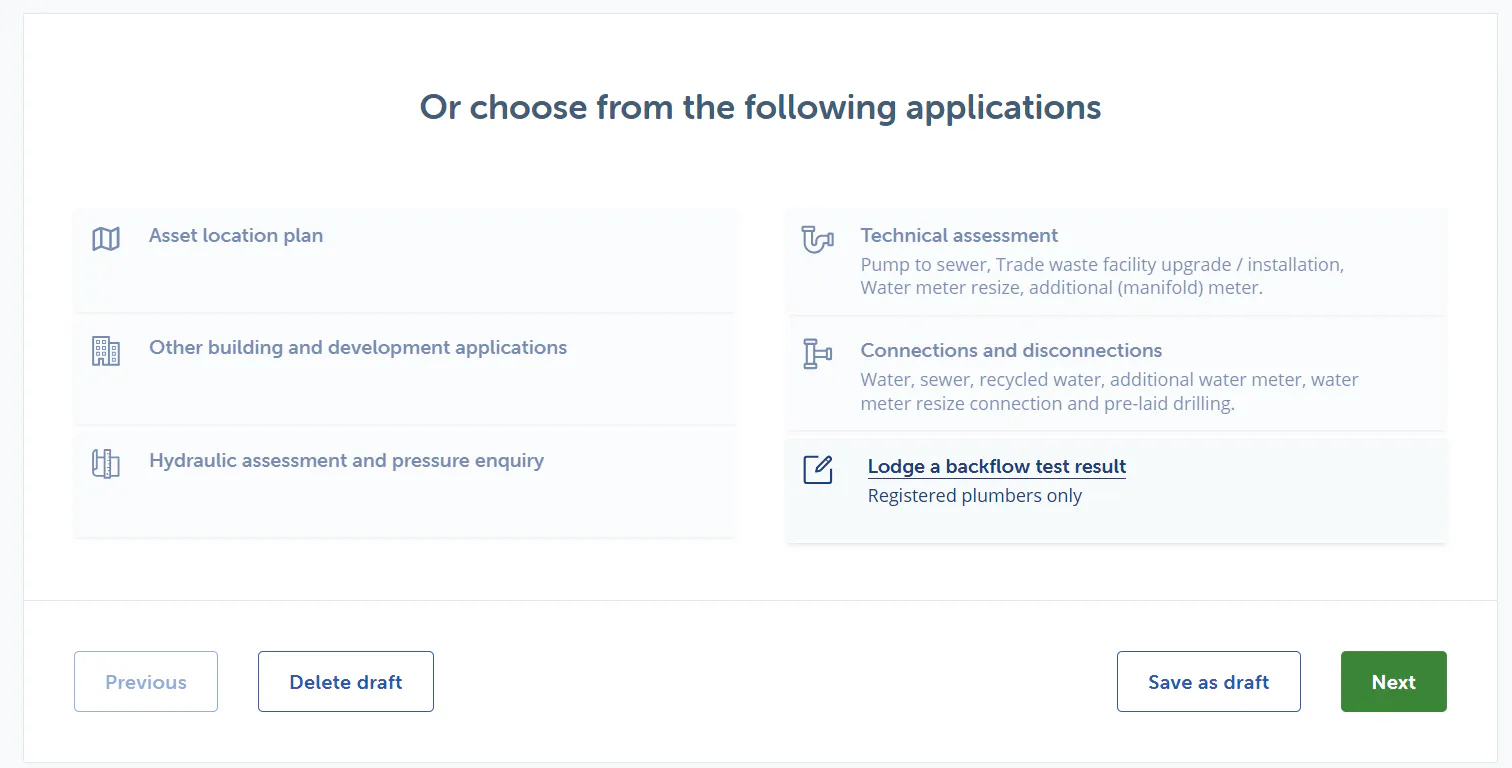1512x768 pixels.
Task: Click the 'Or choose from the following applications' heading
Action: point(760,108)
